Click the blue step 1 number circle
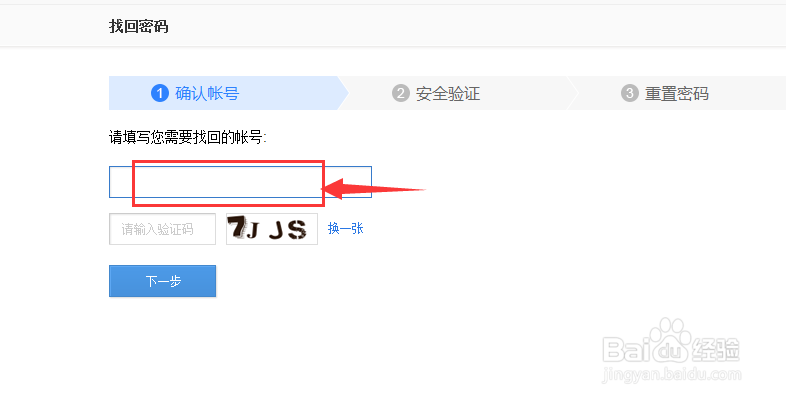Screen dimensions: 786x402 tap(159, 93)
